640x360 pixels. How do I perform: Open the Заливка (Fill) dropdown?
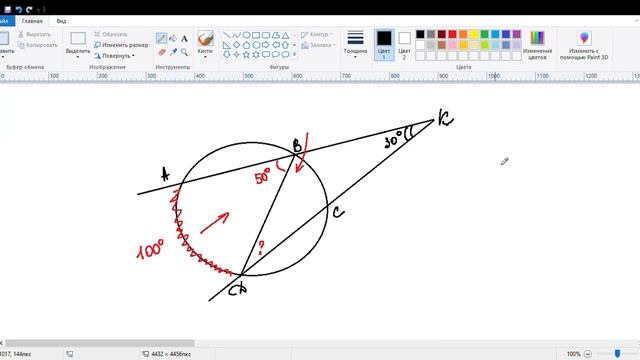[x=318, y=45]
